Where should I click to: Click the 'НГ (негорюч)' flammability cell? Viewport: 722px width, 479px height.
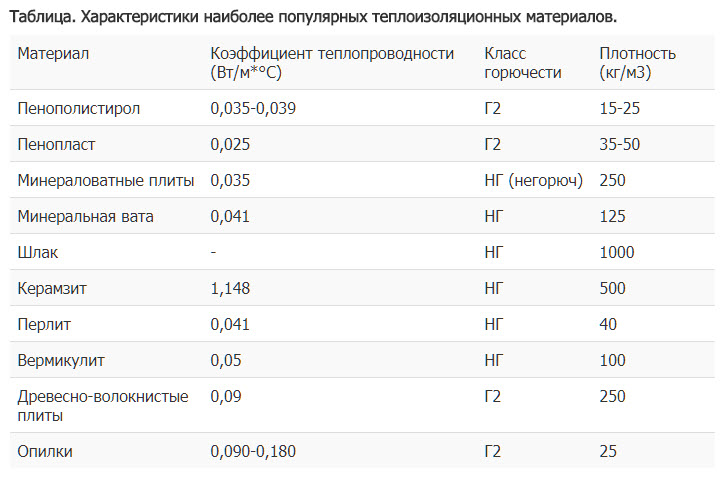pyautogui.click(x=533, y=180)
